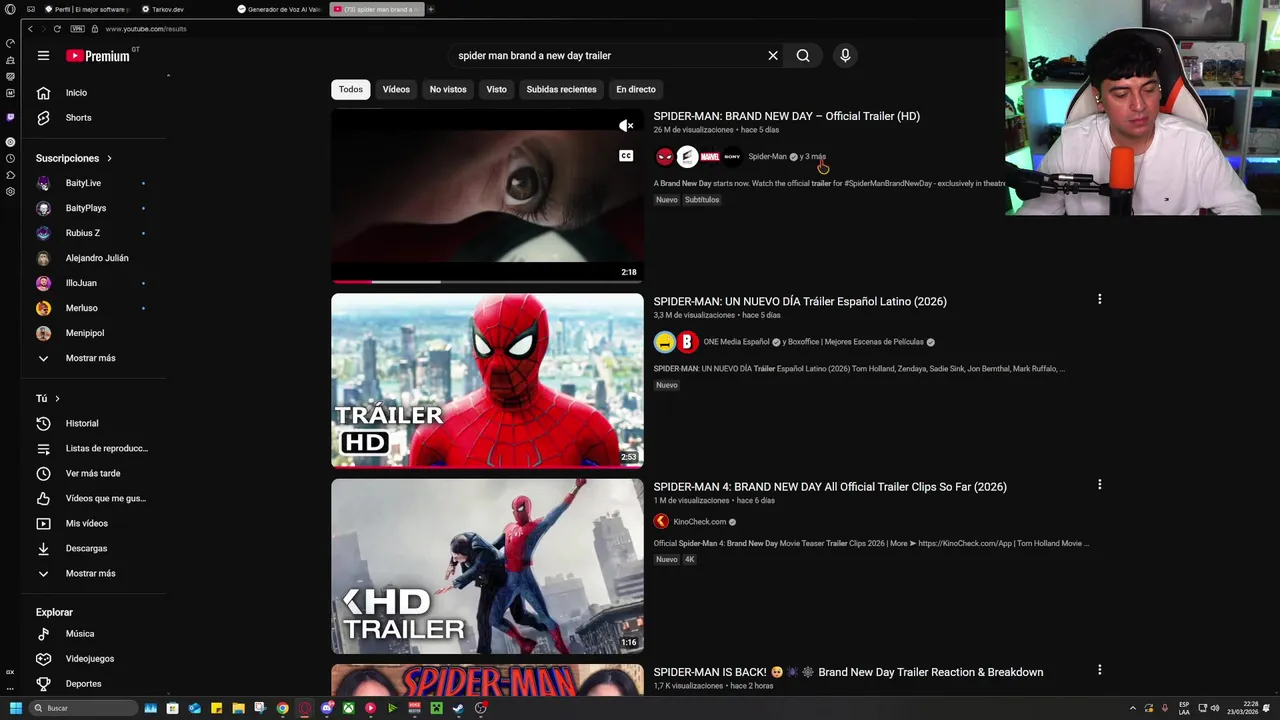Open options for SPIDER-MAN 4 Trailer Clips video
The height and width of the screenshot is (720, 1280).
coord(1099,484)
